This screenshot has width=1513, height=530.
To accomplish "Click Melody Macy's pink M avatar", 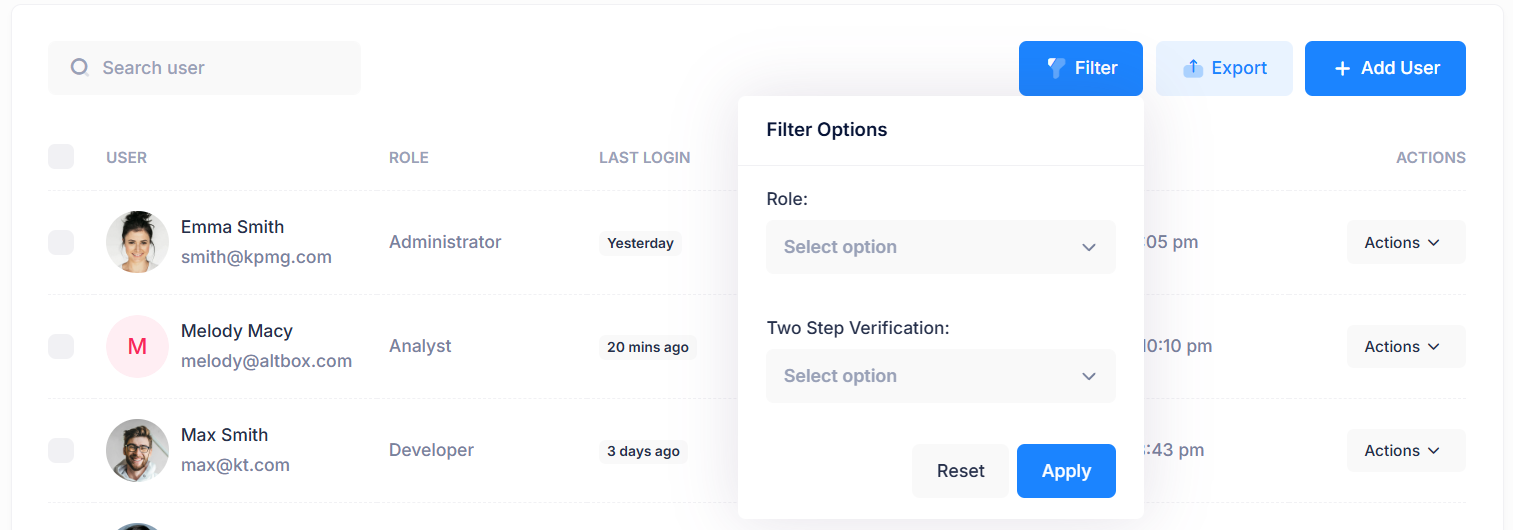I will (137, 346).
